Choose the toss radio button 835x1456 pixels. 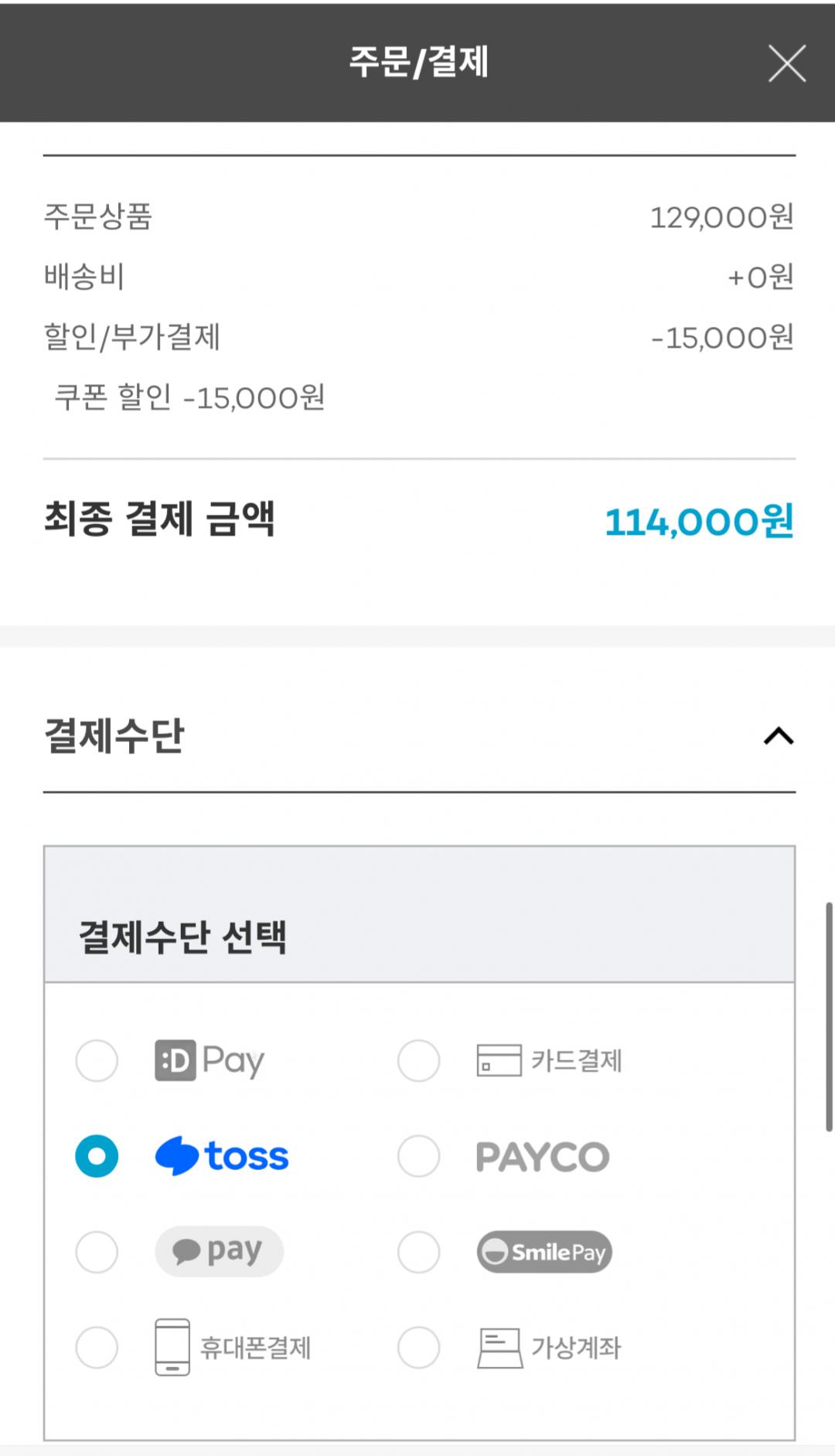[97, 1156]
